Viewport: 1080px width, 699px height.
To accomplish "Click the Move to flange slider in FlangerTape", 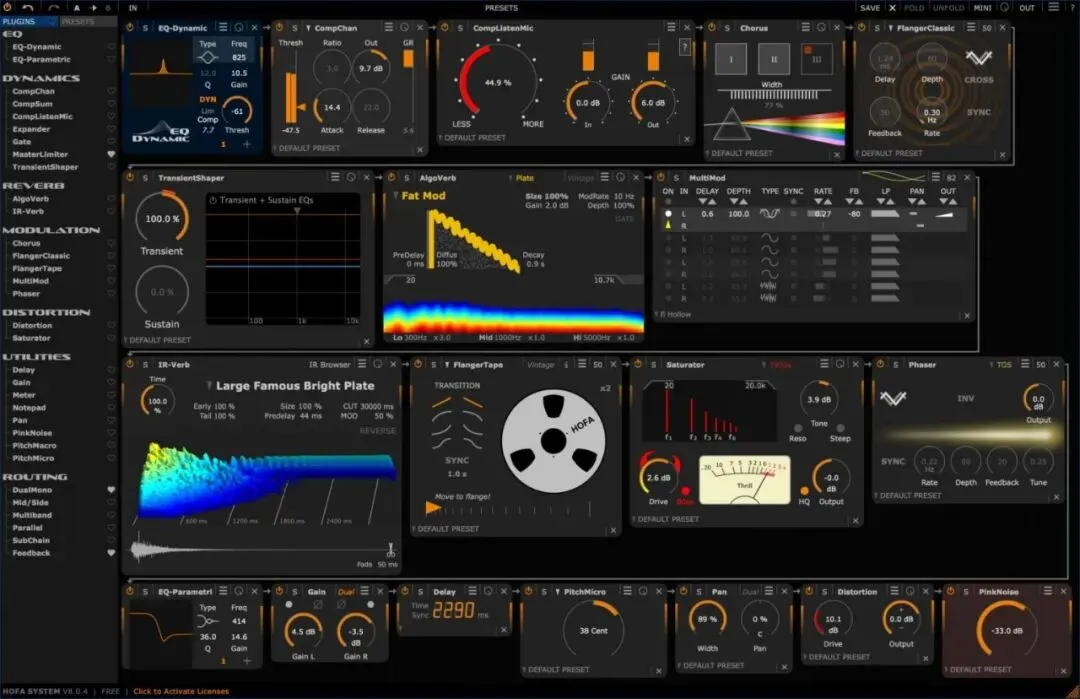I will (x=508, y=509).
